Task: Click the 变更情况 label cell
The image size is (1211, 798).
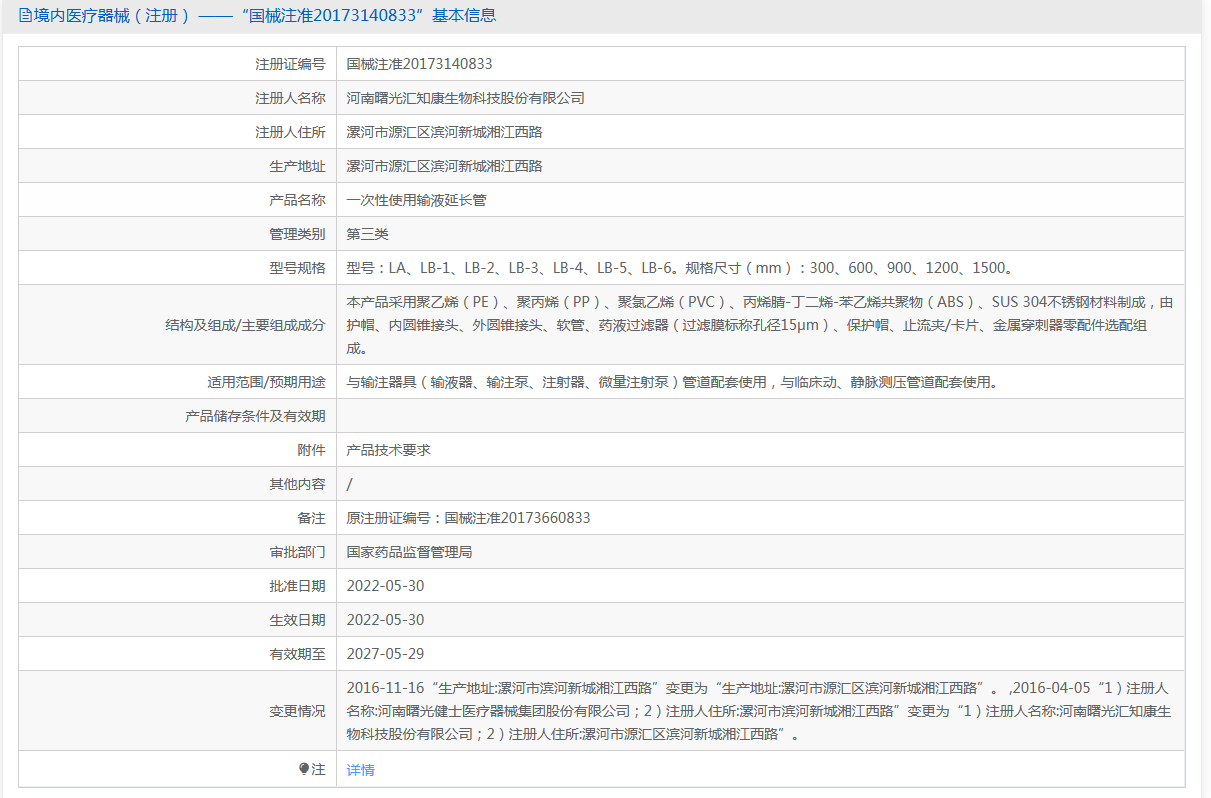Action: pyautogui.click(x=177, y=711)
